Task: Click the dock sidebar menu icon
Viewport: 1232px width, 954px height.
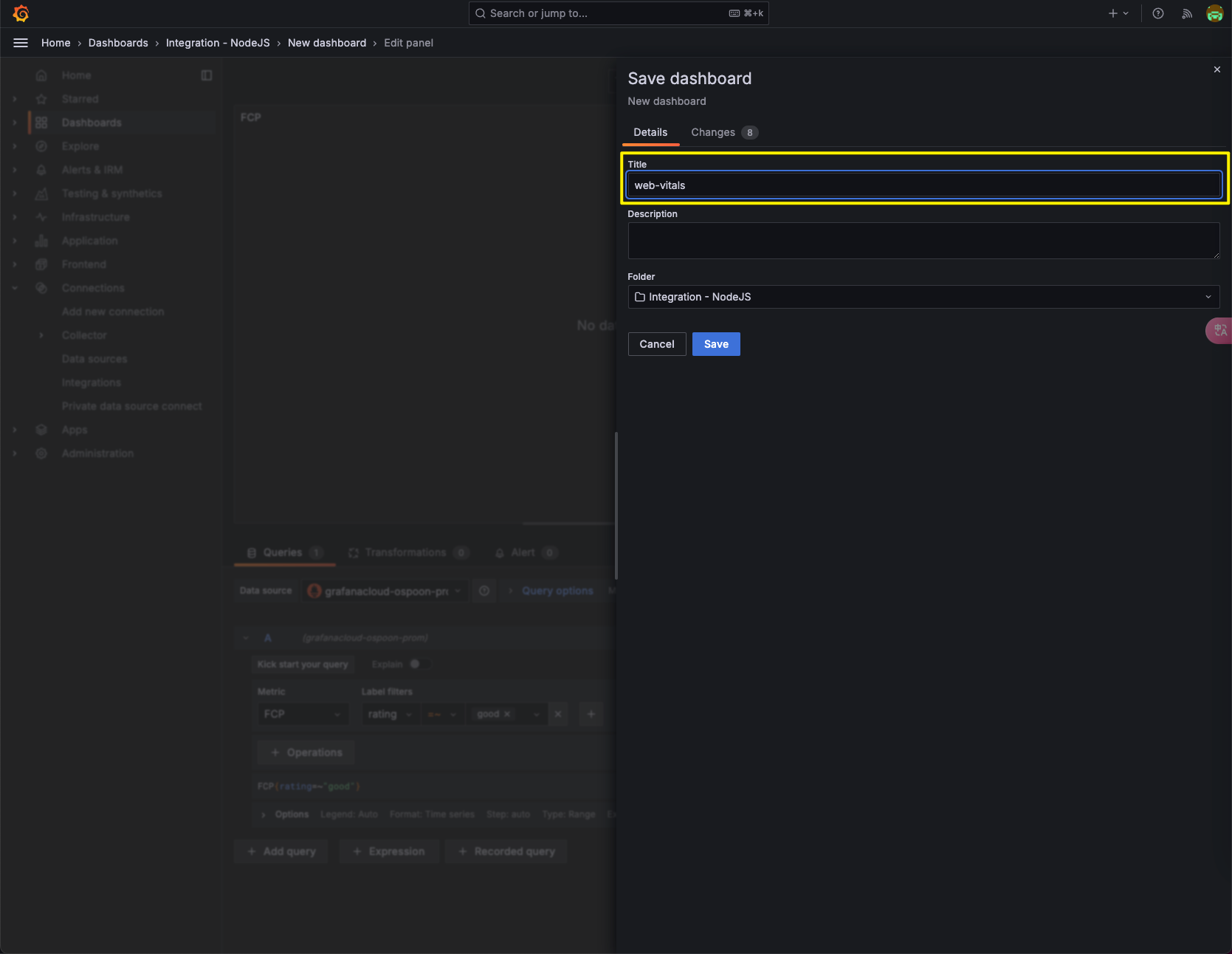Action: [207, 75]
